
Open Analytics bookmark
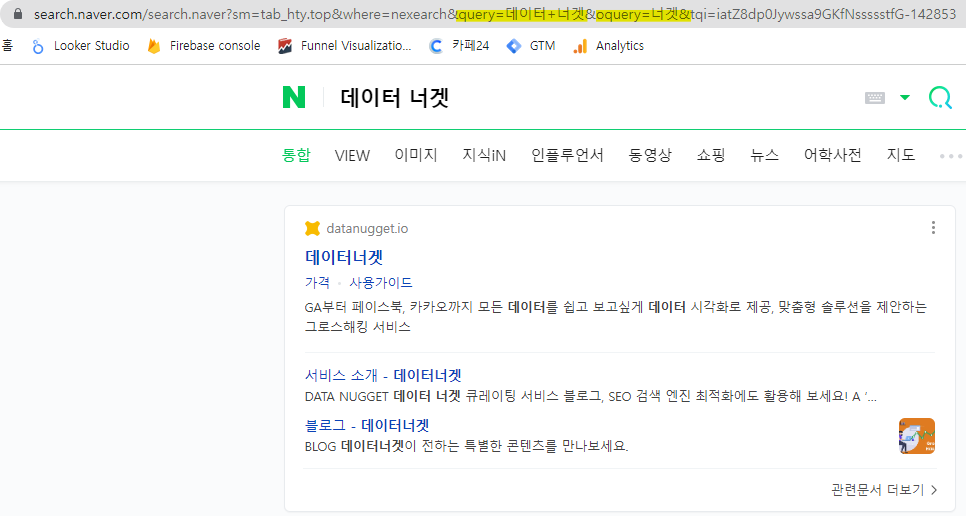(x=608, y=46)
